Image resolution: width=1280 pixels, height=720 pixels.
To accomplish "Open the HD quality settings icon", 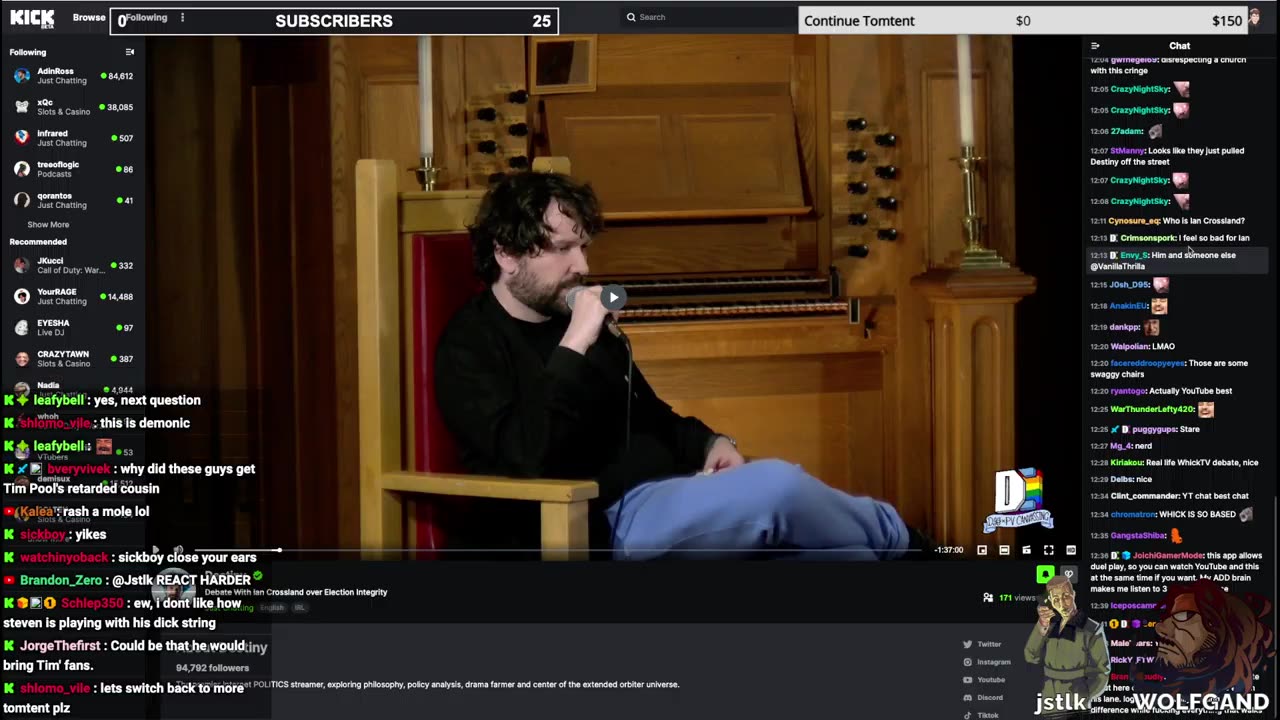I will click(1070, 550).
